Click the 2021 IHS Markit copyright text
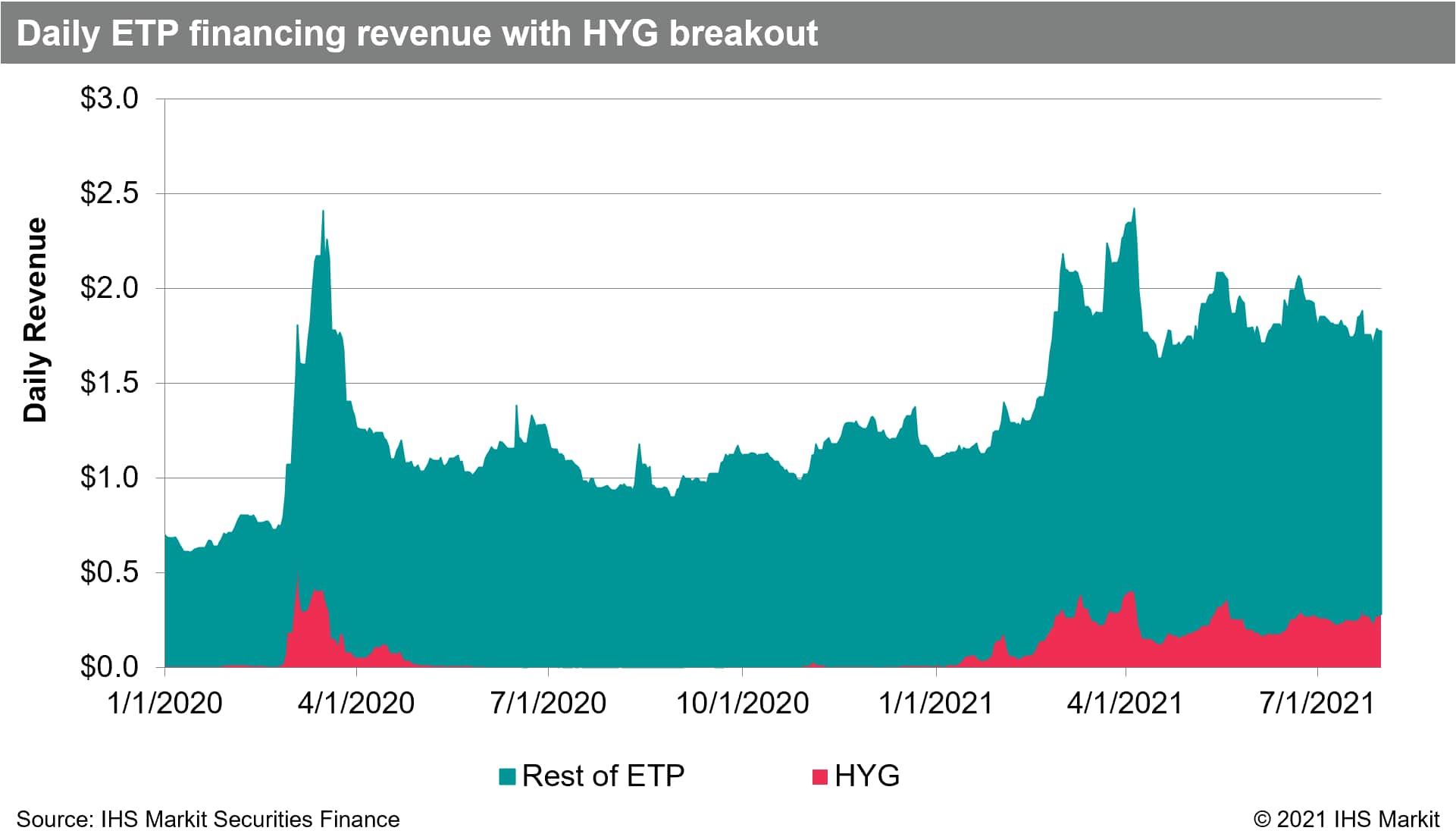This screenshot has height=837, width=1456. click(1346, 820)
